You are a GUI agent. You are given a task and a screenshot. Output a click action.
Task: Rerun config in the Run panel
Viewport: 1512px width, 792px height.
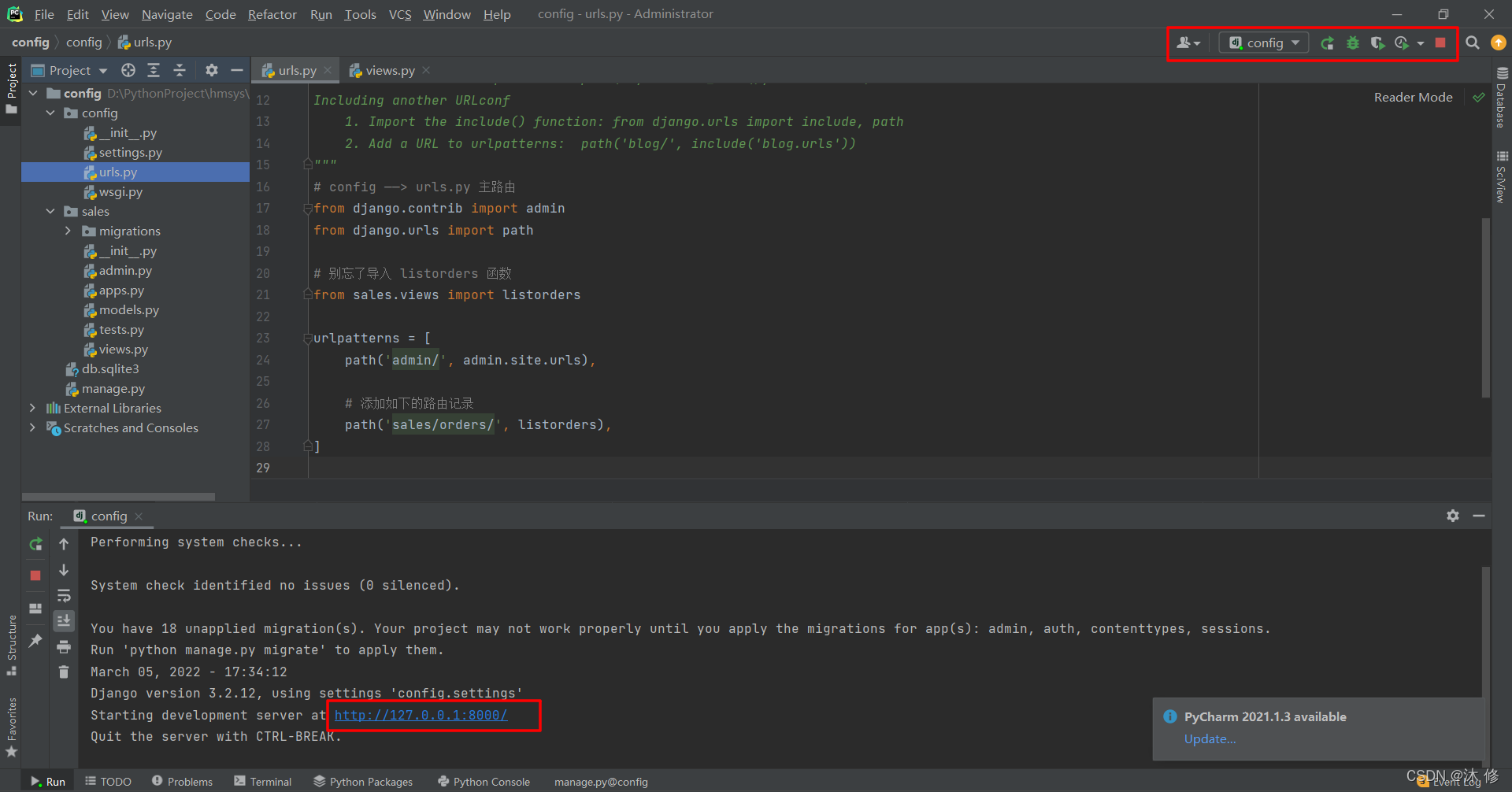(x=35, y=544)
